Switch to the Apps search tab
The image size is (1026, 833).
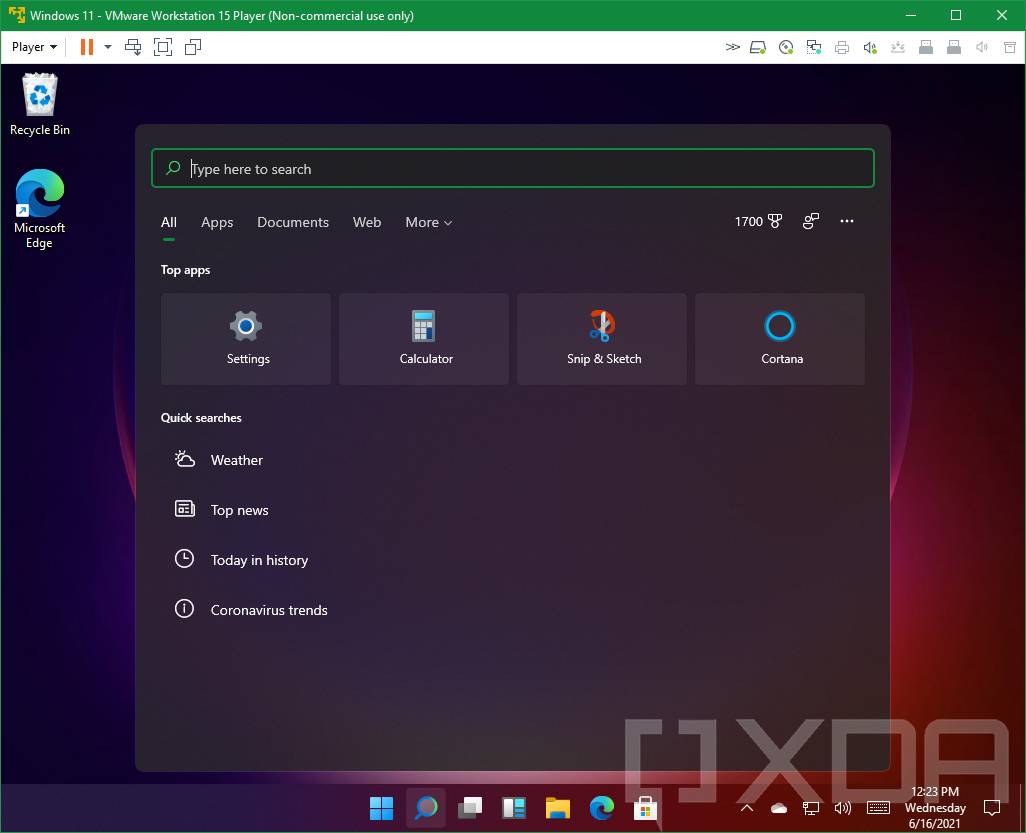[217, 222]
